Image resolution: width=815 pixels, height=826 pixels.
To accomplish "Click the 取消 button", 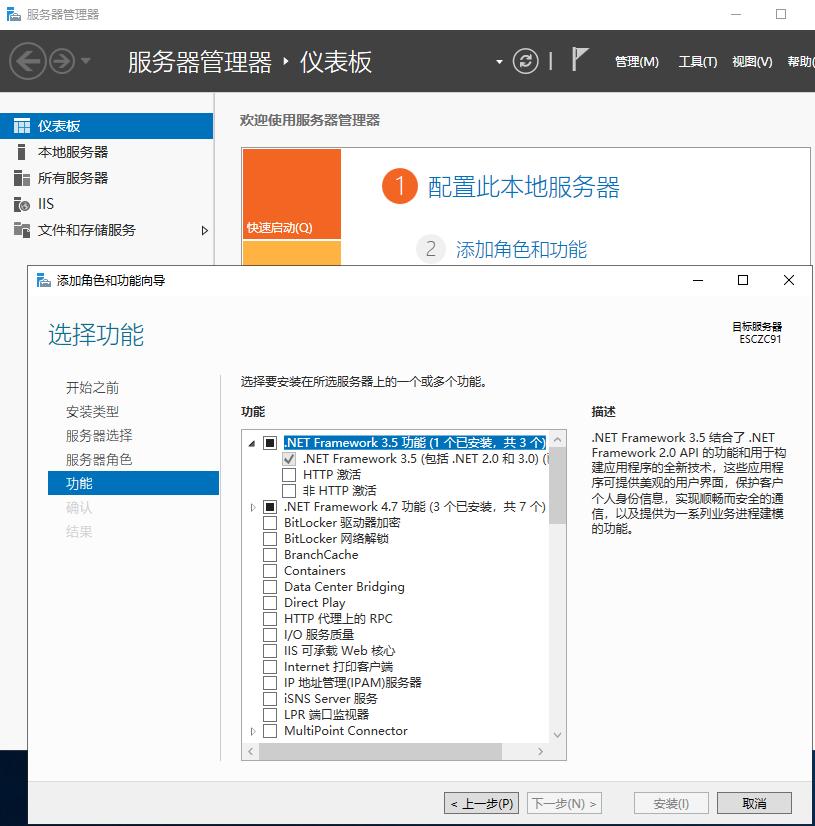I will [x=754, y=802].
